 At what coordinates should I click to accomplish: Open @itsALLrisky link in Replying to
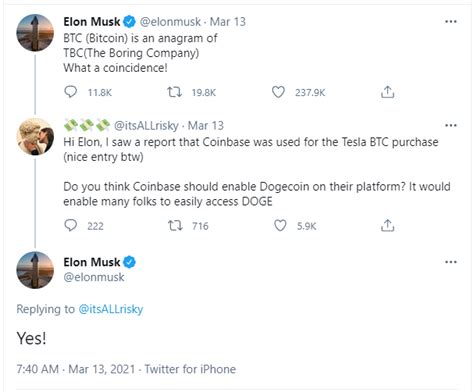click(x=111, y=309)
